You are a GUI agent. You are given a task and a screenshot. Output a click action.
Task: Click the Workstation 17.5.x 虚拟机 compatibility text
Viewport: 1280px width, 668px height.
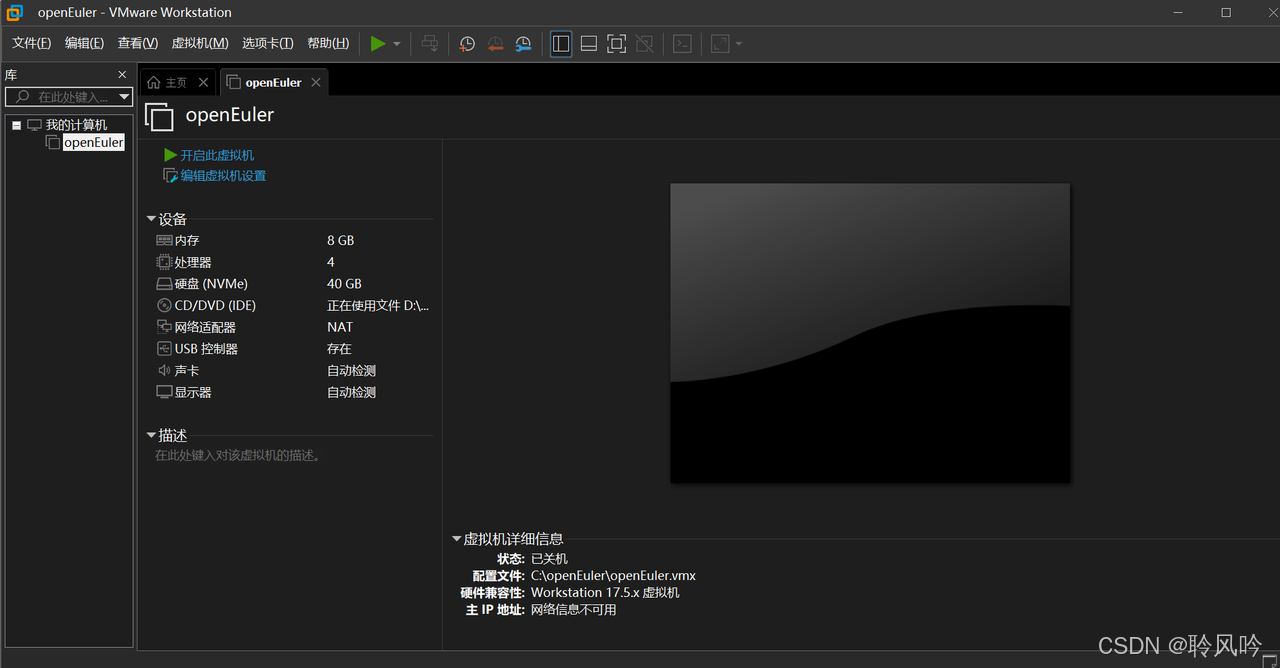pos(605,593)
